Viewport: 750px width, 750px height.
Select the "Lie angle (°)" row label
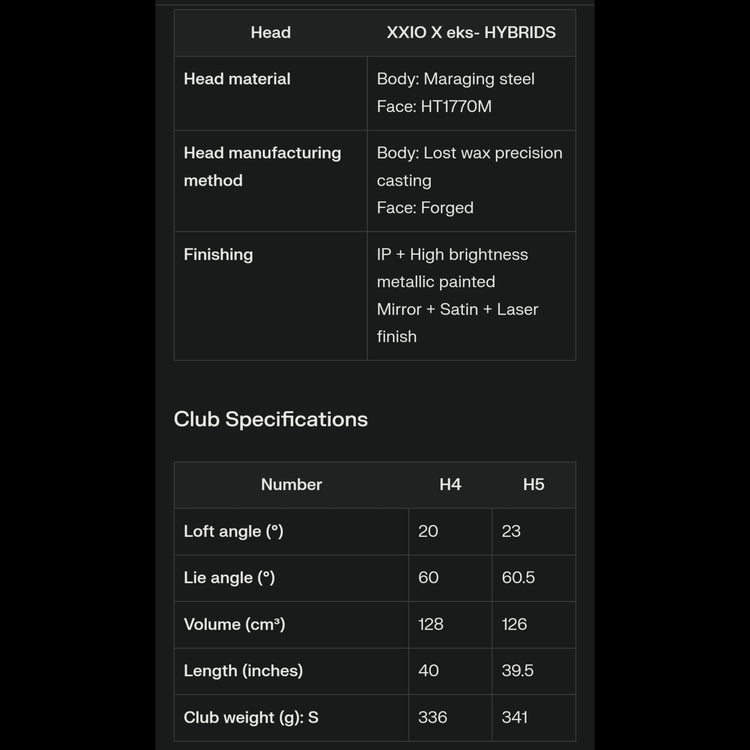coord(229,578)
